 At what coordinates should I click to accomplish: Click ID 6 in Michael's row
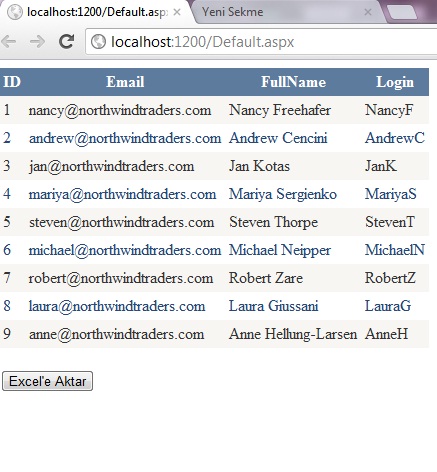click(x=7, y=250)
